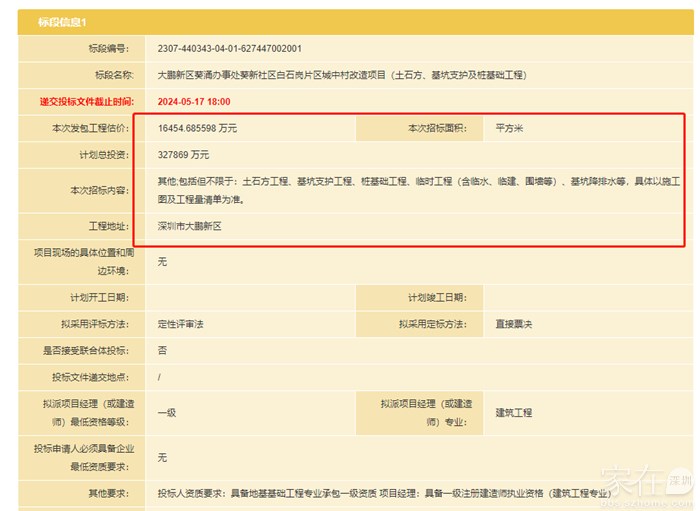700x511 pixels.
Task: Click the 建筑工程 specialty value
Action: [x=514, y=412]
